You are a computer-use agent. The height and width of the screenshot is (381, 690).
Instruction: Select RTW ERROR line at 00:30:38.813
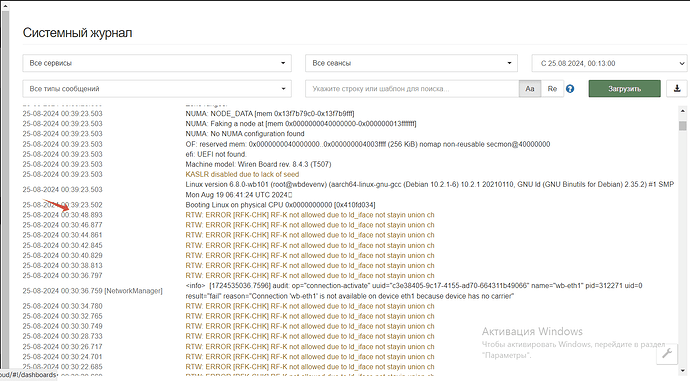pyautogui.click(x=310, y=266)
